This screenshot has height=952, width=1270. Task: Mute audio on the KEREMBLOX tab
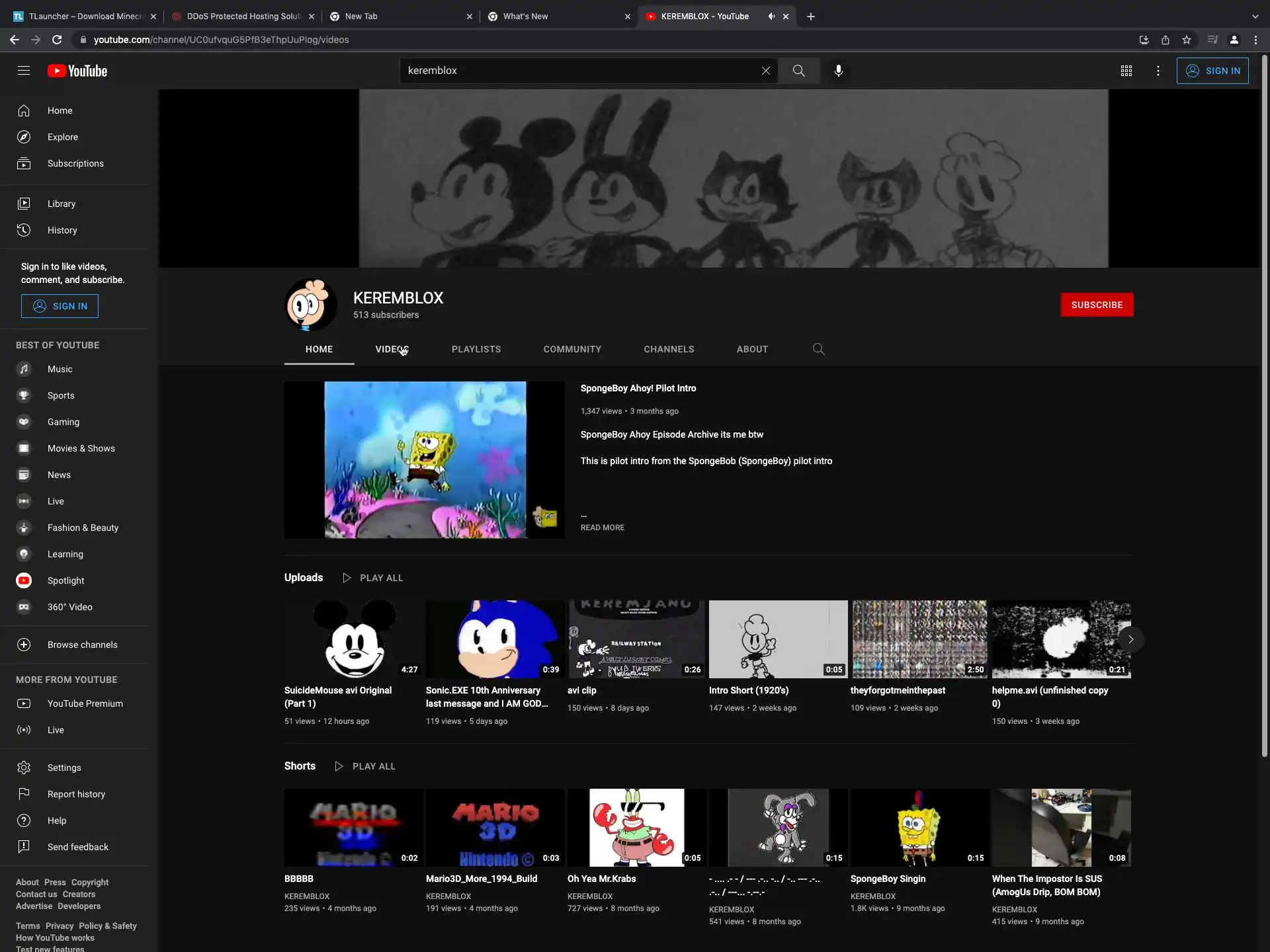click(x=771, y=17)
